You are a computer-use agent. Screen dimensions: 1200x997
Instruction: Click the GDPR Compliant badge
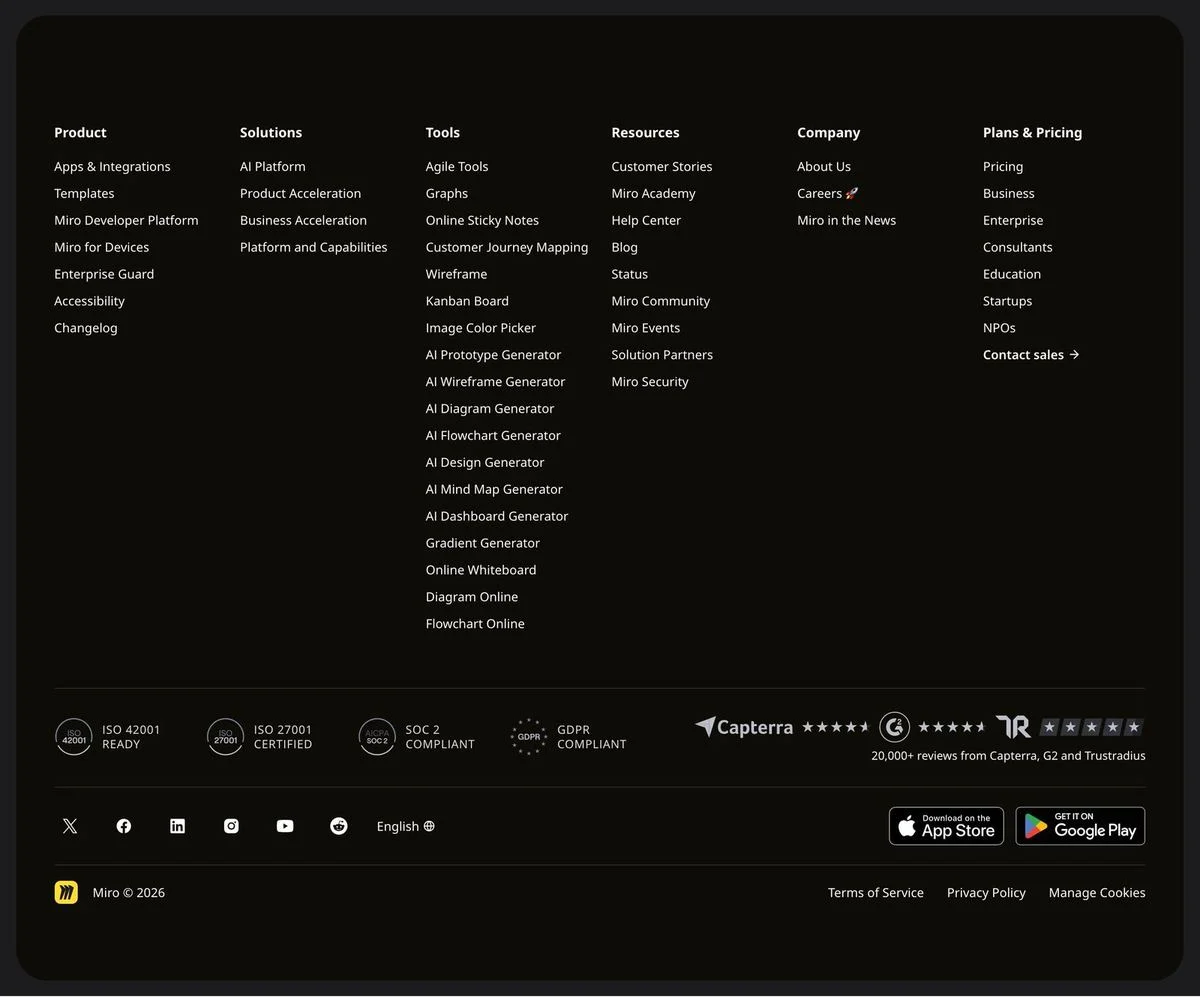568,737
